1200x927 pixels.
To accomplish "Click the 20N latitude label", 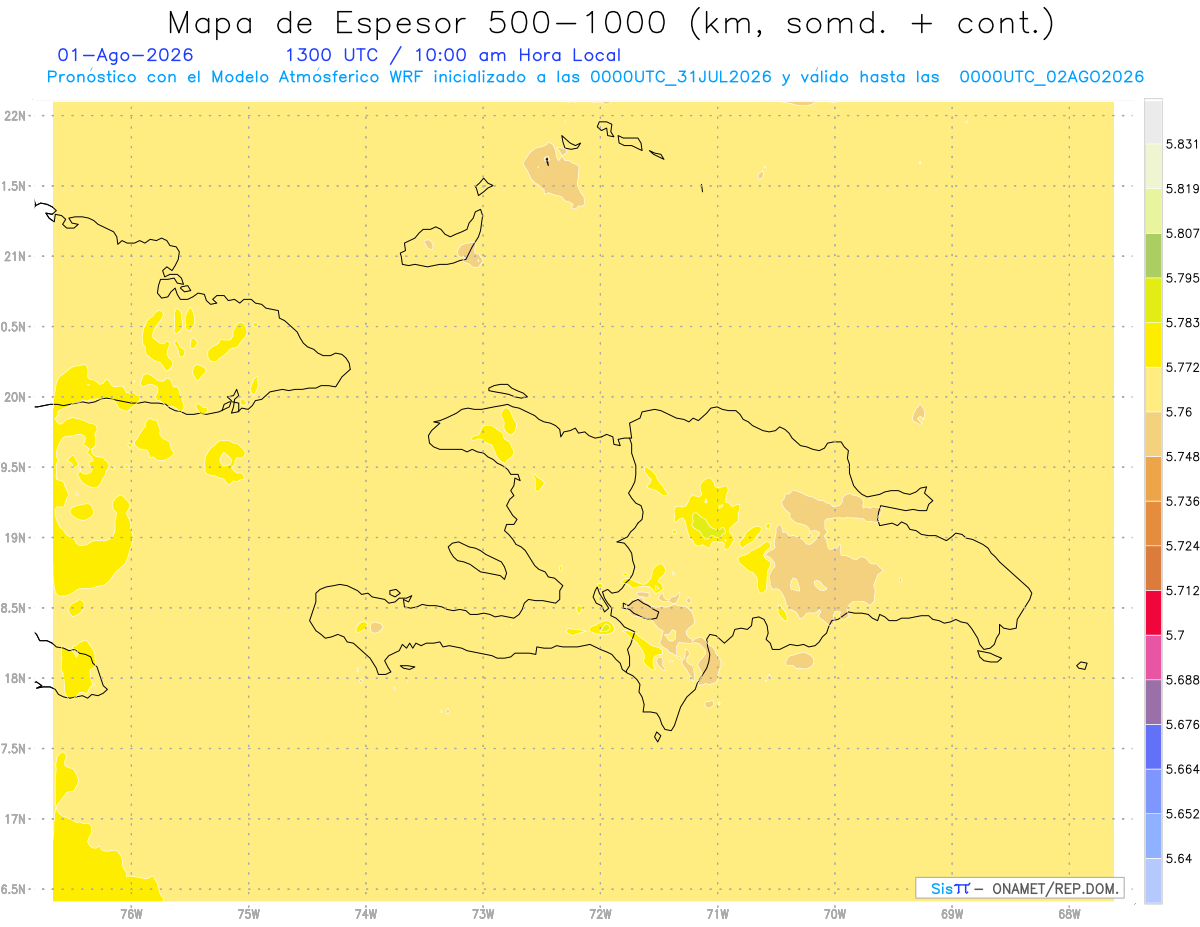I will coord(15,397).
